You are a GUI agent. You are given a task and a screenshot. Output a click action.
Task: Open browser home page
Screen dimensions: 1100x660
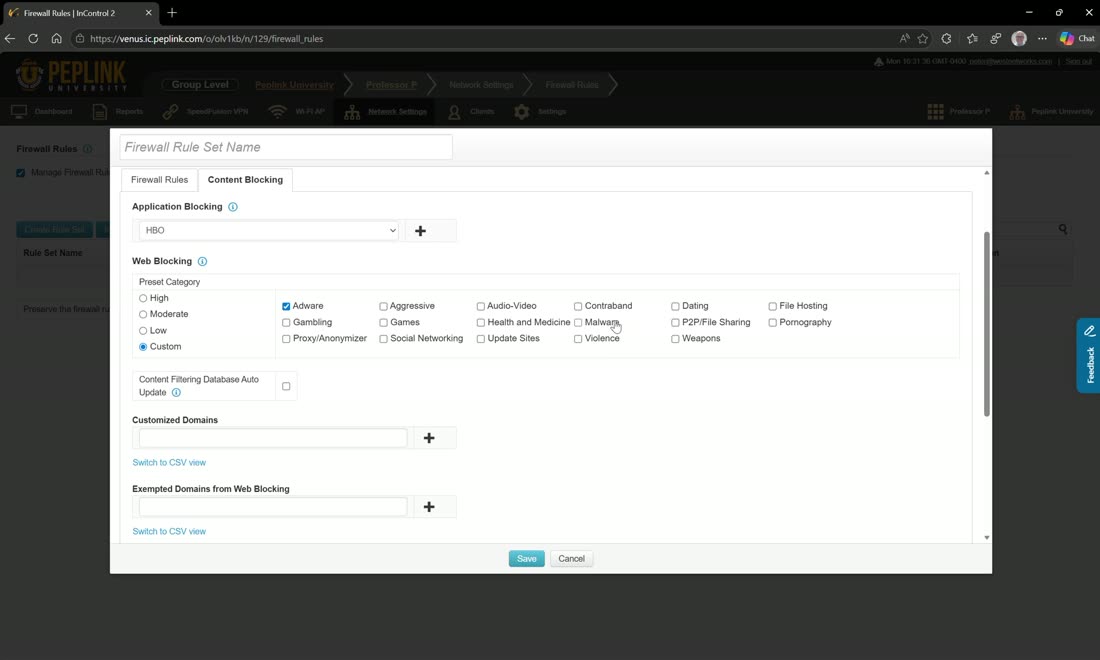pyautogui.click(x=56, y=39)
